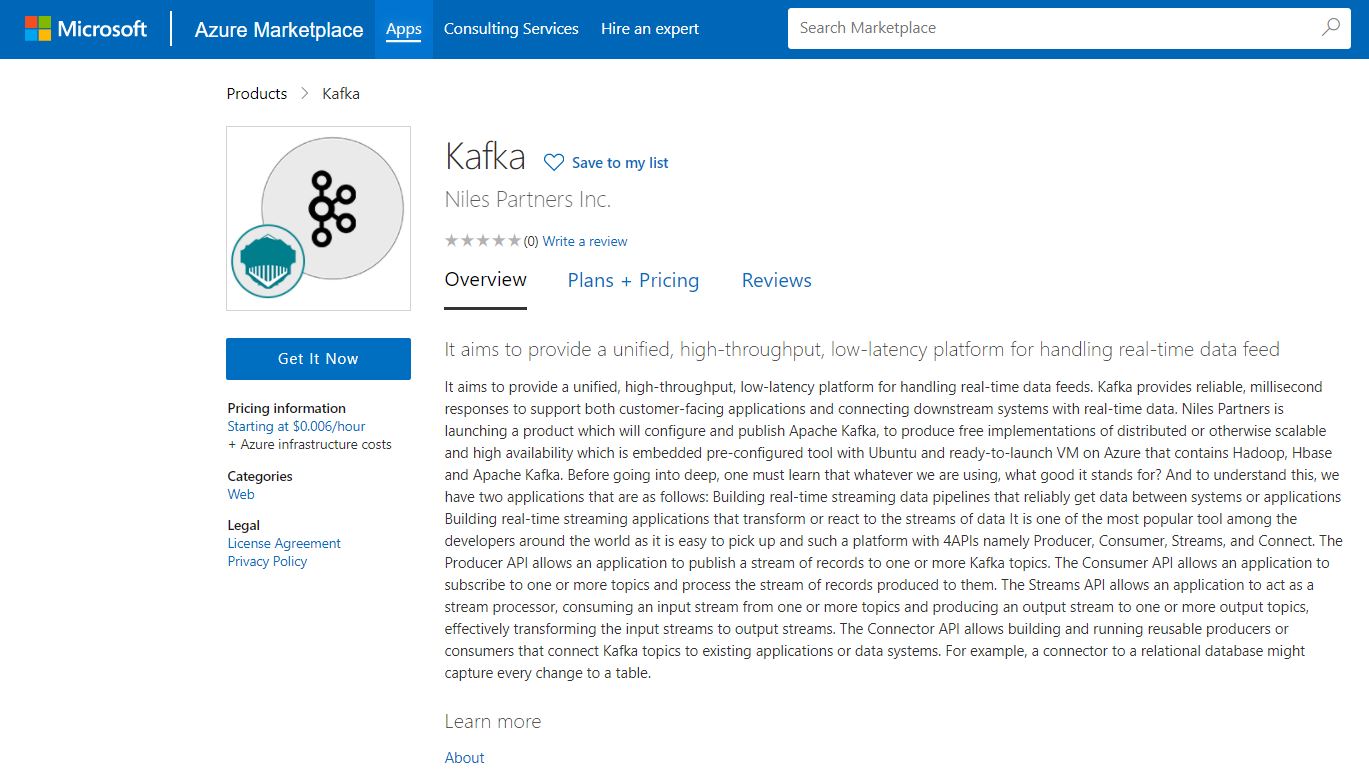This screenshot has width=1369, height=779.
Task: Switch to the Plans + Pricing tab
Action: (x=633, y=281)
